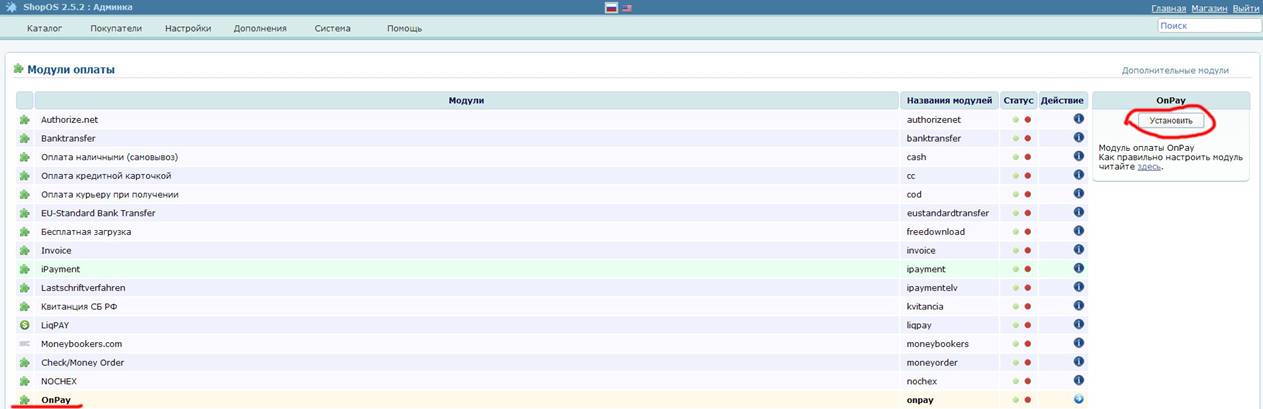Click the puzzle icon beside Banktransfer
This screenshot has width=1263, height=409.
pos(25,138)
